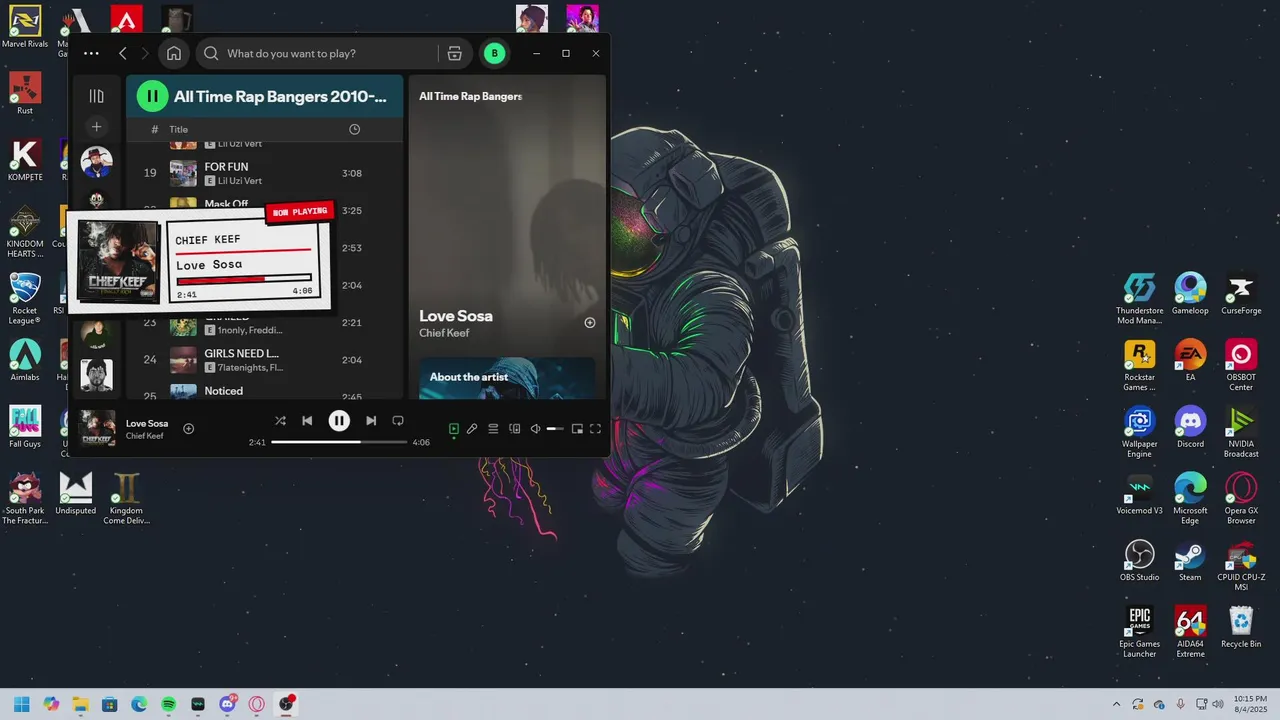Open Undisputed desktop shortcut
The image size is (1280, 720).
[76, 493]
